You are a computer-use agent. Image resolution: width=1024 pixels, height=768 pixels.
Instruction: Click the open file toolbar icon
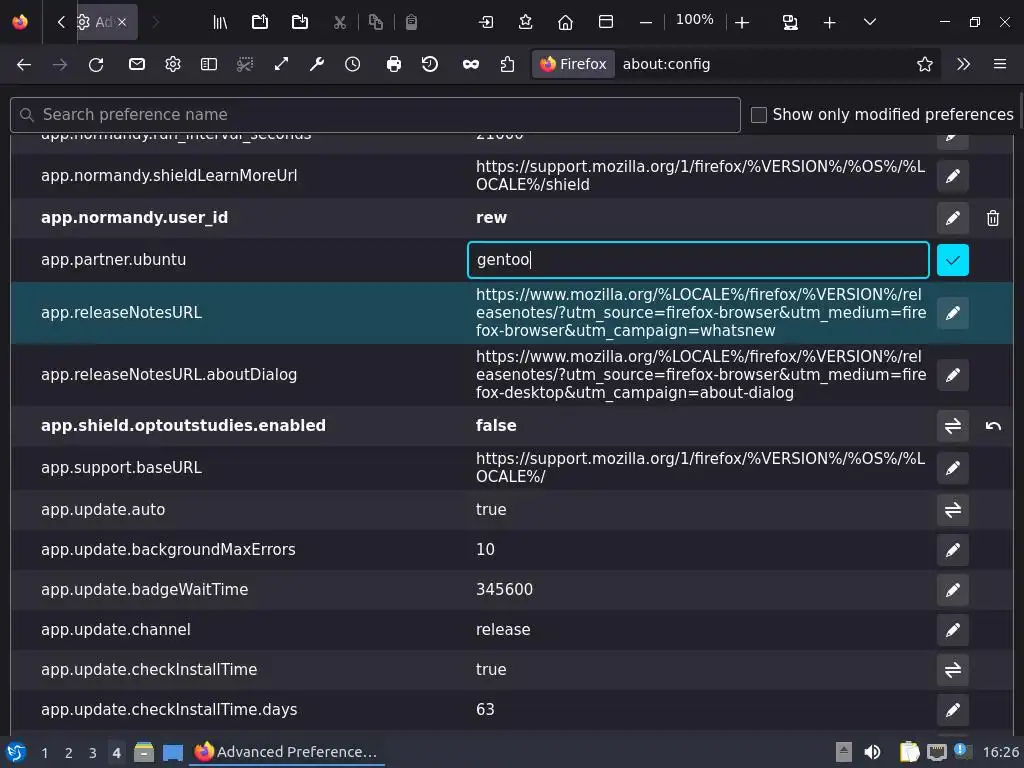point(260,22)
